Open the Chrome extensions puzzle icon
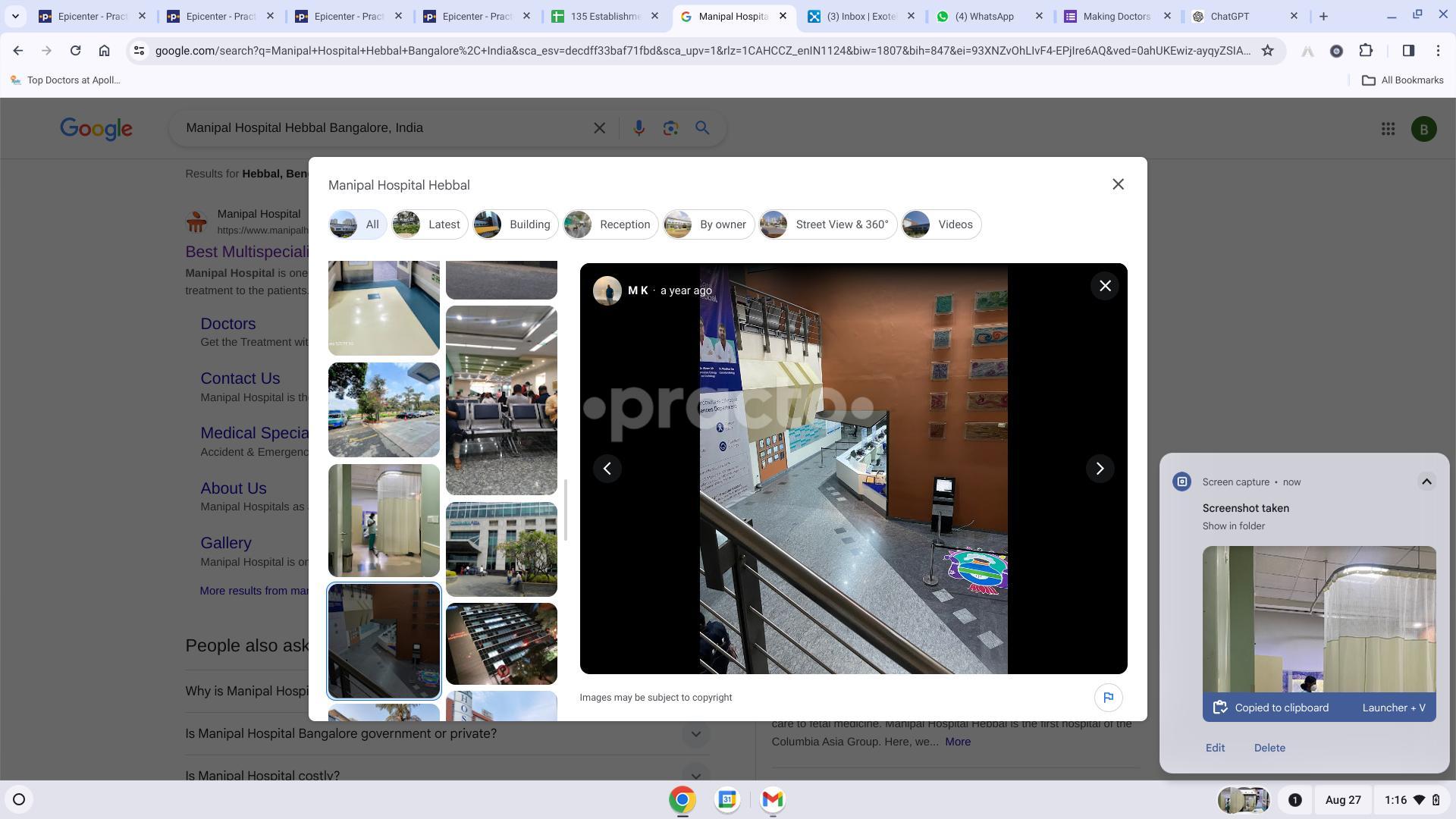 (1366, 51)
